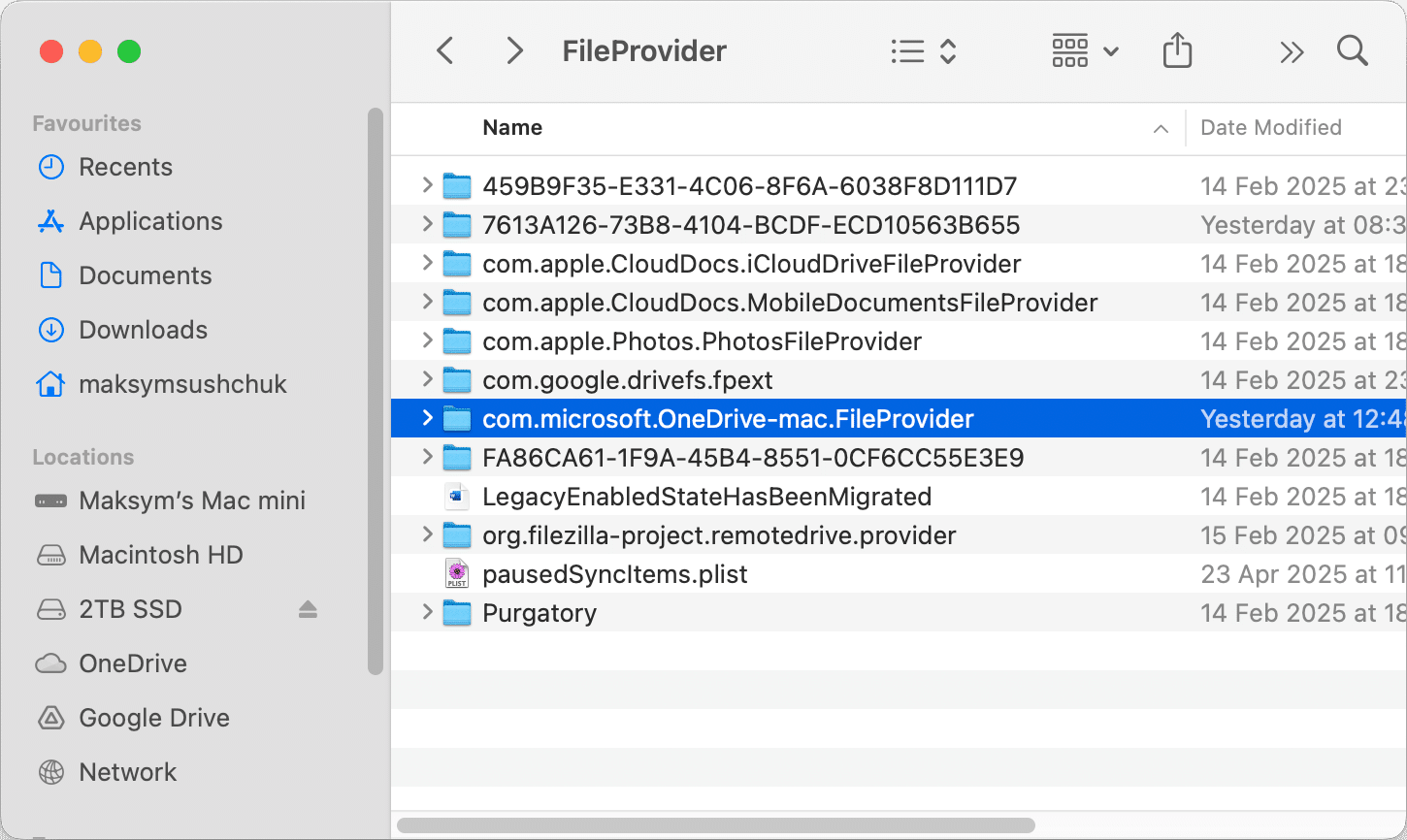Expand the com.google.drivefs.fpext folder
Image resolution: width=1407 pixels, height=840 pixels.
point(427,380)
